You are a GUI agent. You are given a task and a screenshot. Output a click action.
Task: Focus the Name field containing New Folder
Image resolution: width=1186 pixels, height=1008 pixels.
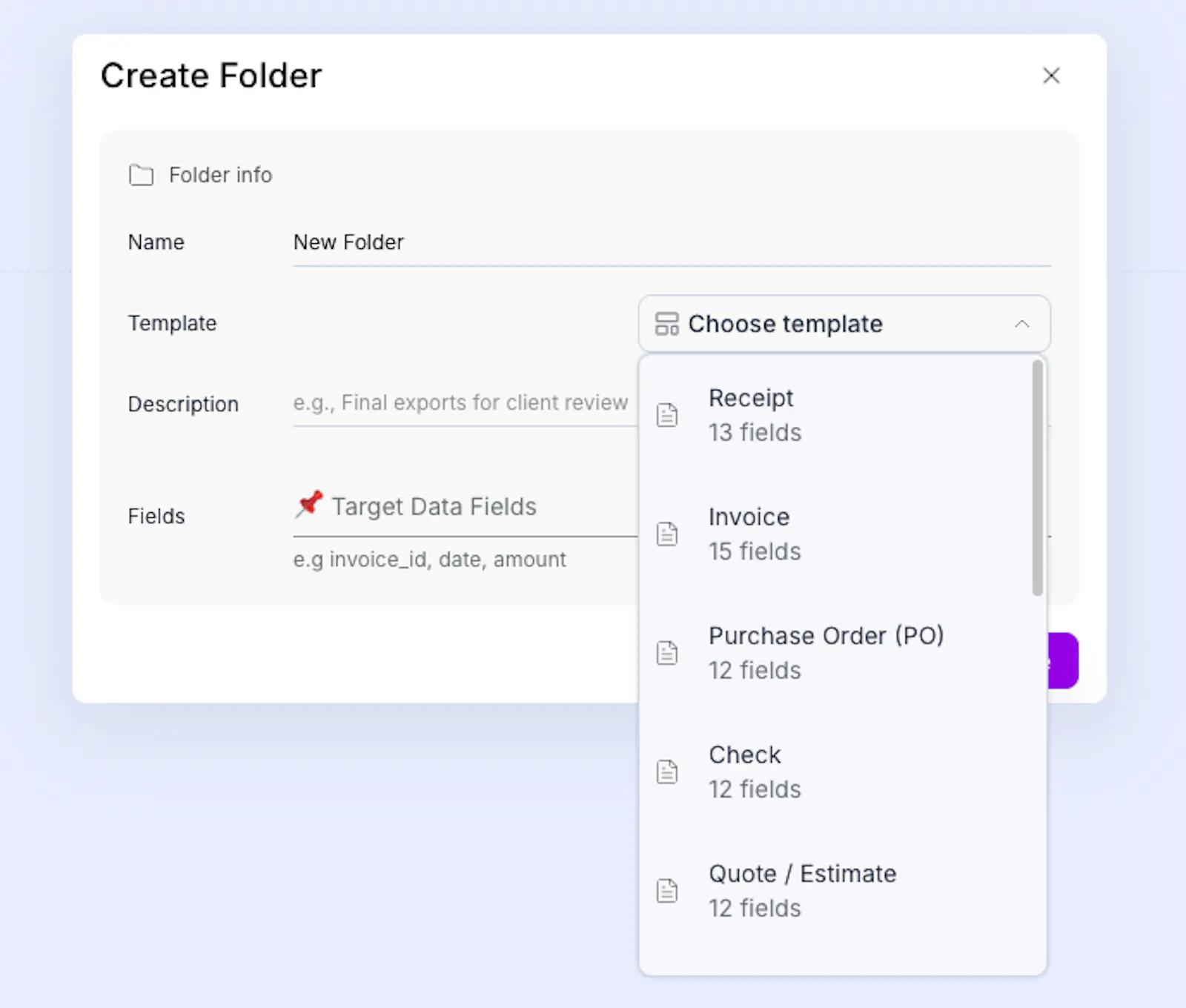(672, 243)
